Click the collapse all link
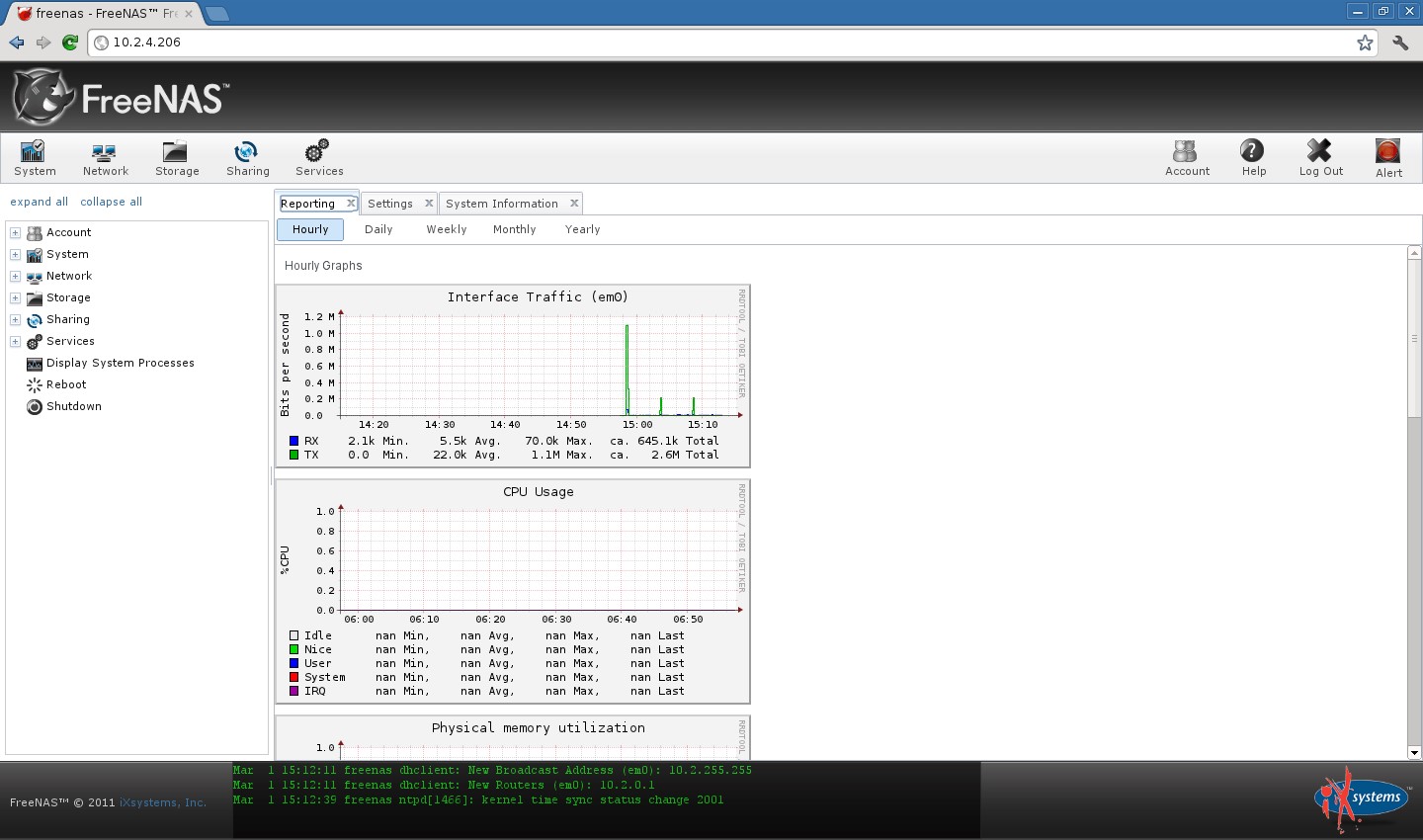 point(111,201)
